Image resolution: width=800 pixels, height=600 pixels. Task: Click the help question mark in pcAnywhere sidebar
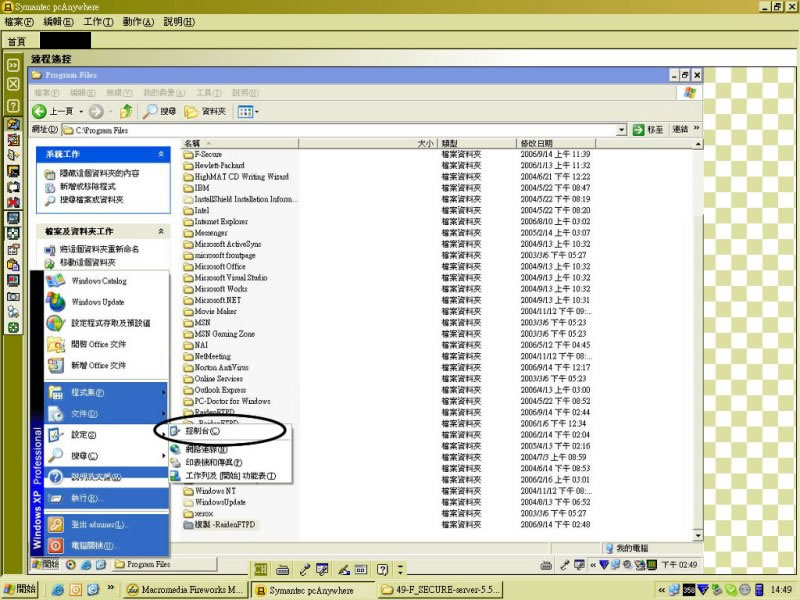pyautogui.click(x=14, y=105)
